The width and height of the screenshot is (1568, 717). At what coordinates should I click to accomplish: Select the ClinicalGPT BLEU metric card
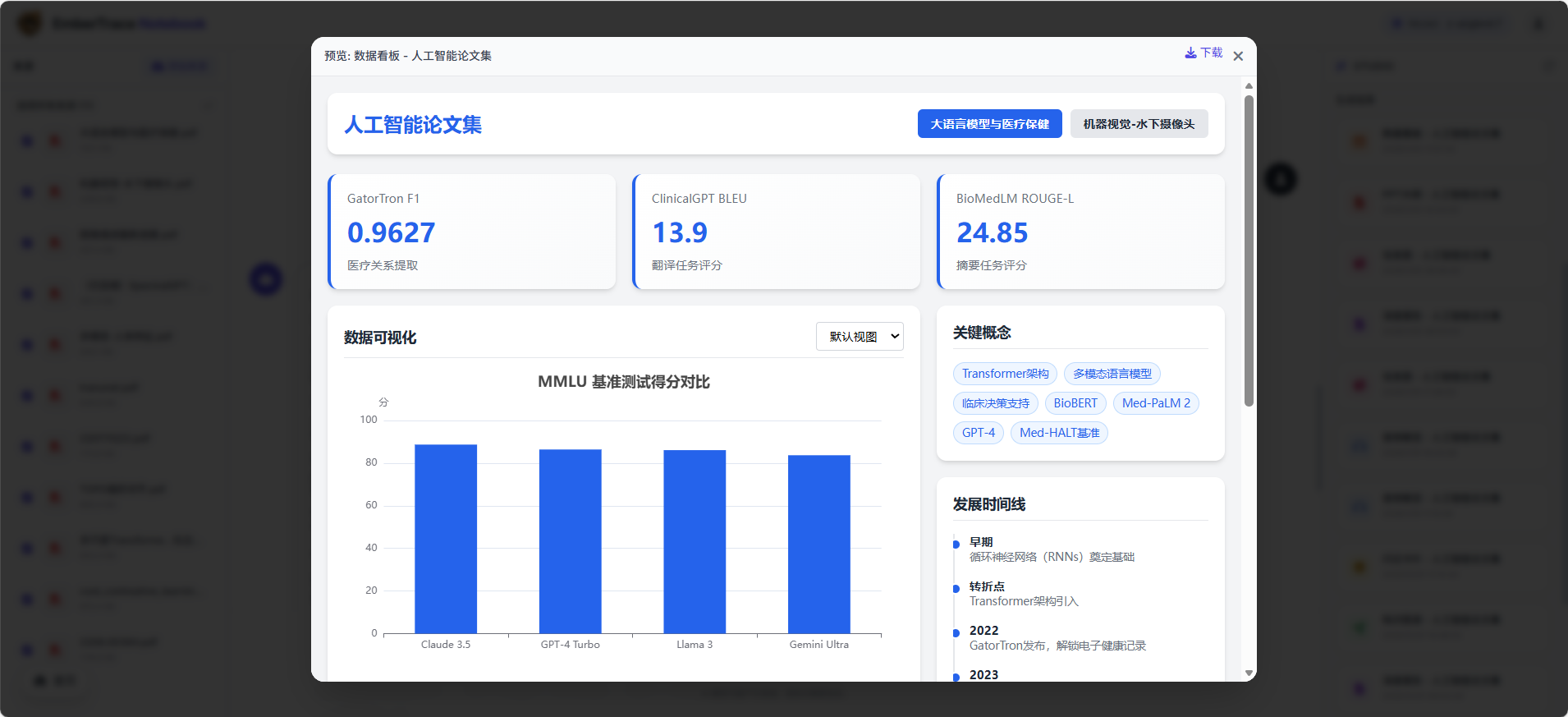point(777,232)
